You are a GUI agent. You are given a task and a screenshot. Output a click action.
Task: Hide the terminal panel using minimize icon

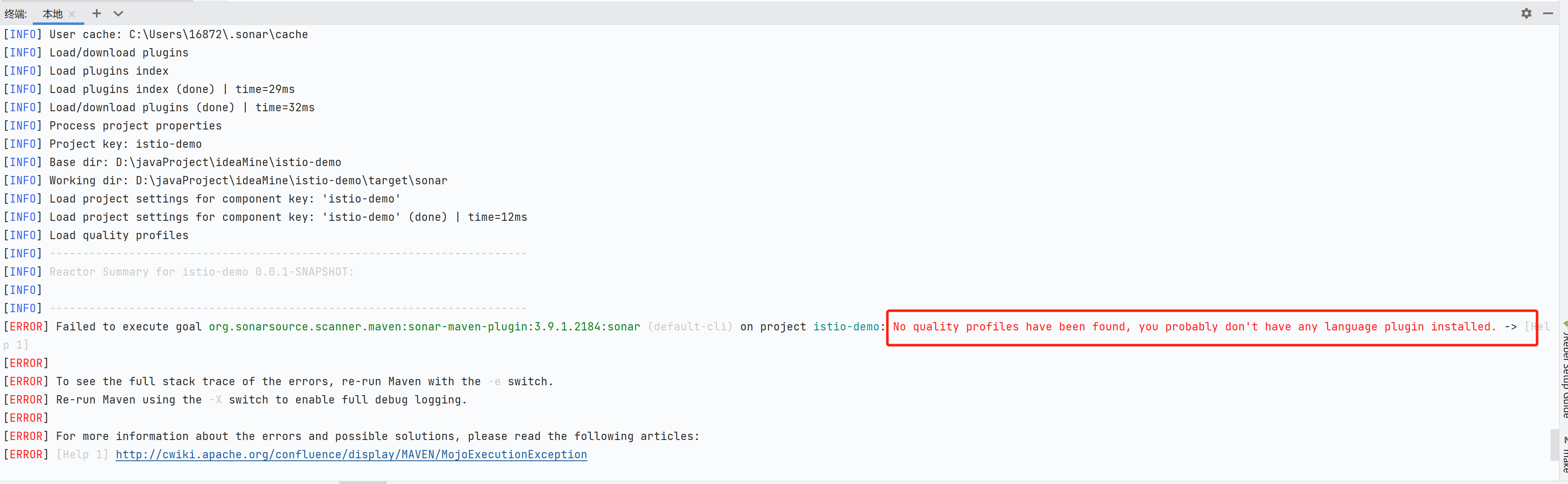(1548, 13)
